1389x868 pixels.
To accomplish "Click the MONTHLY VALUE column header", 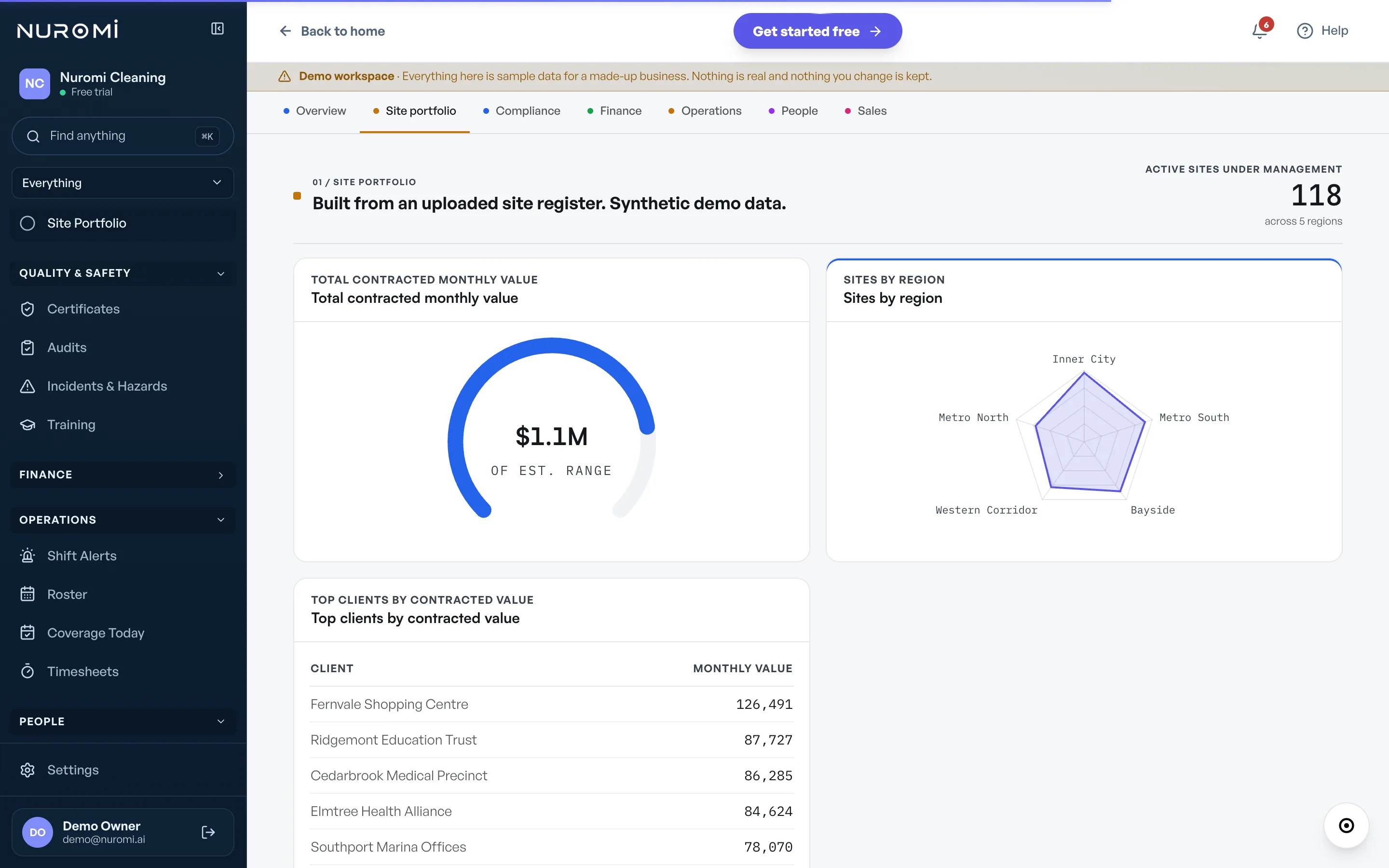I will (742, 668).
